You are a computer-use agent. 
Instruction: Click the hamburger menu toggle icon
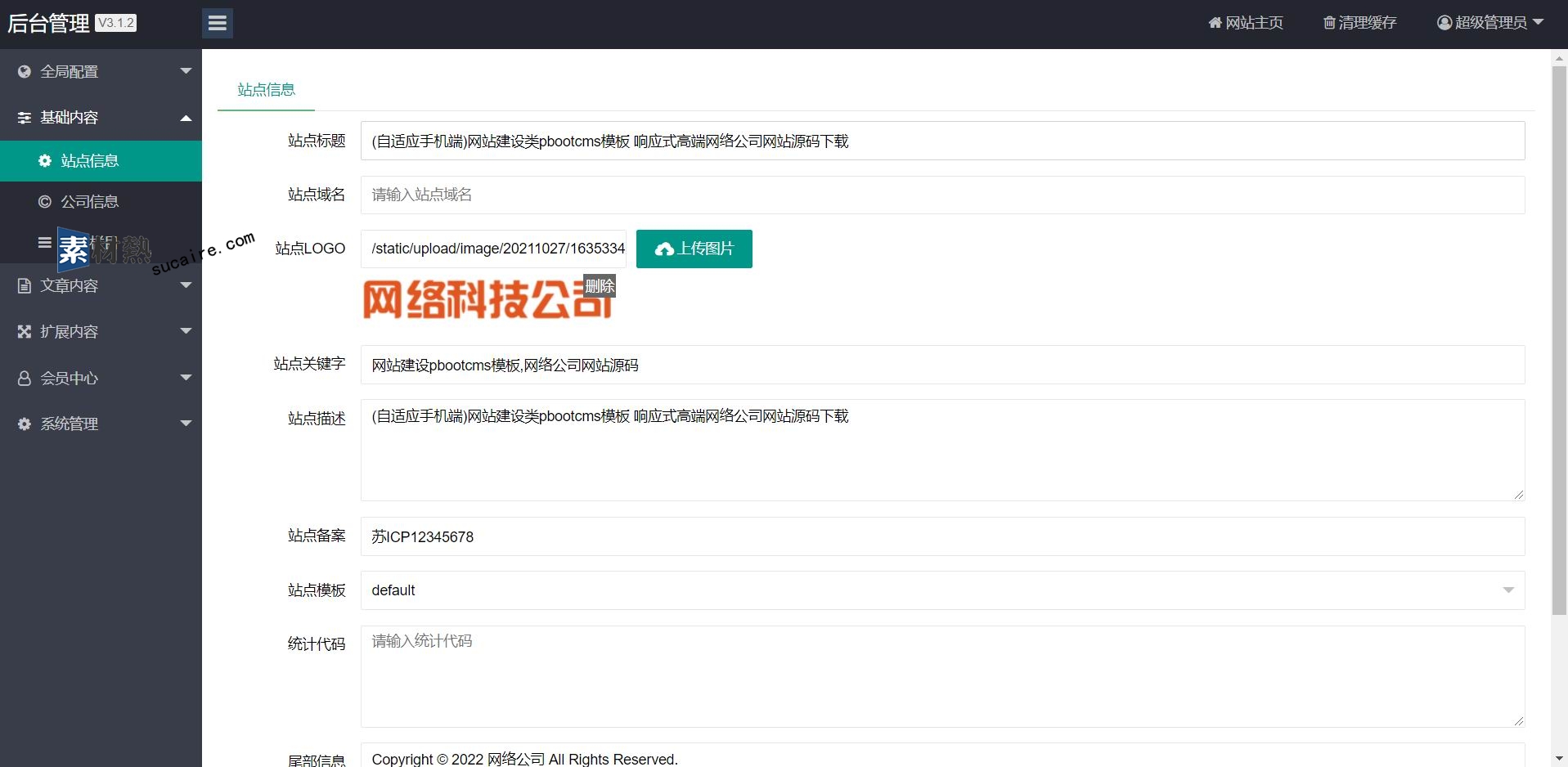click(217, 23)
